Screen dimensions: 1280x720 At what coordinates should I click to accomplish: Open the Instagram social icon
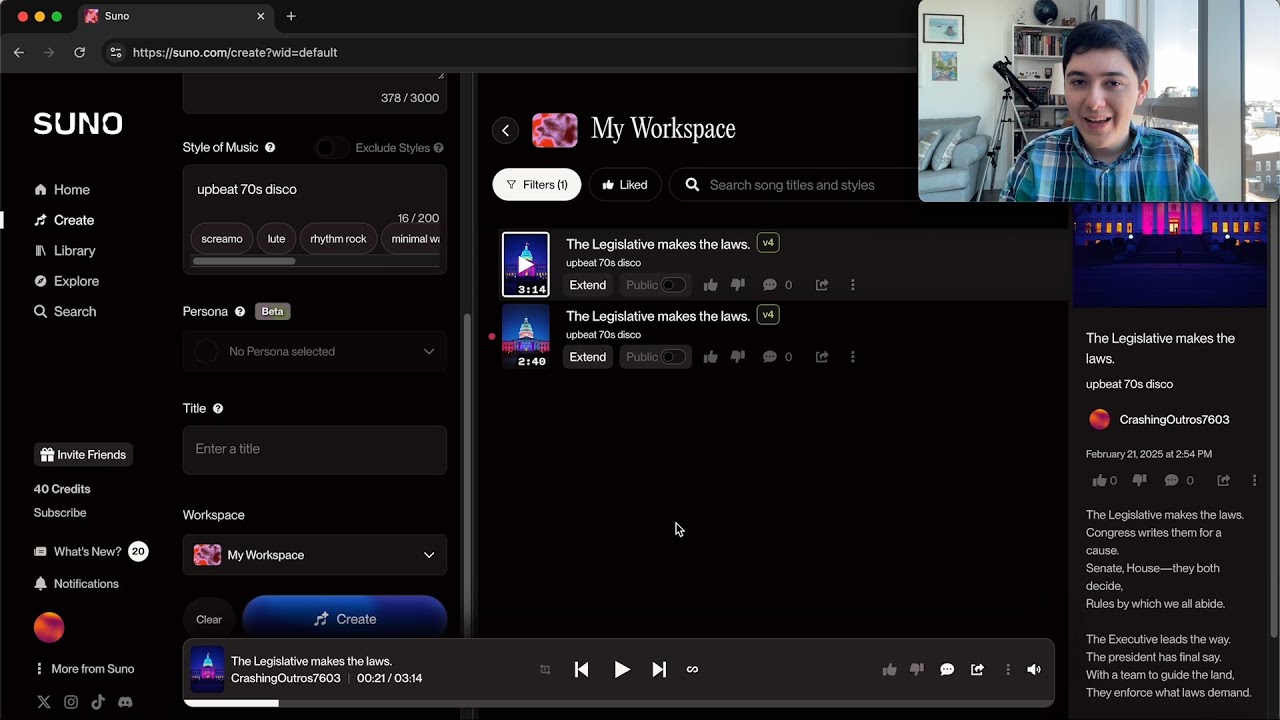tap(71, 702)
